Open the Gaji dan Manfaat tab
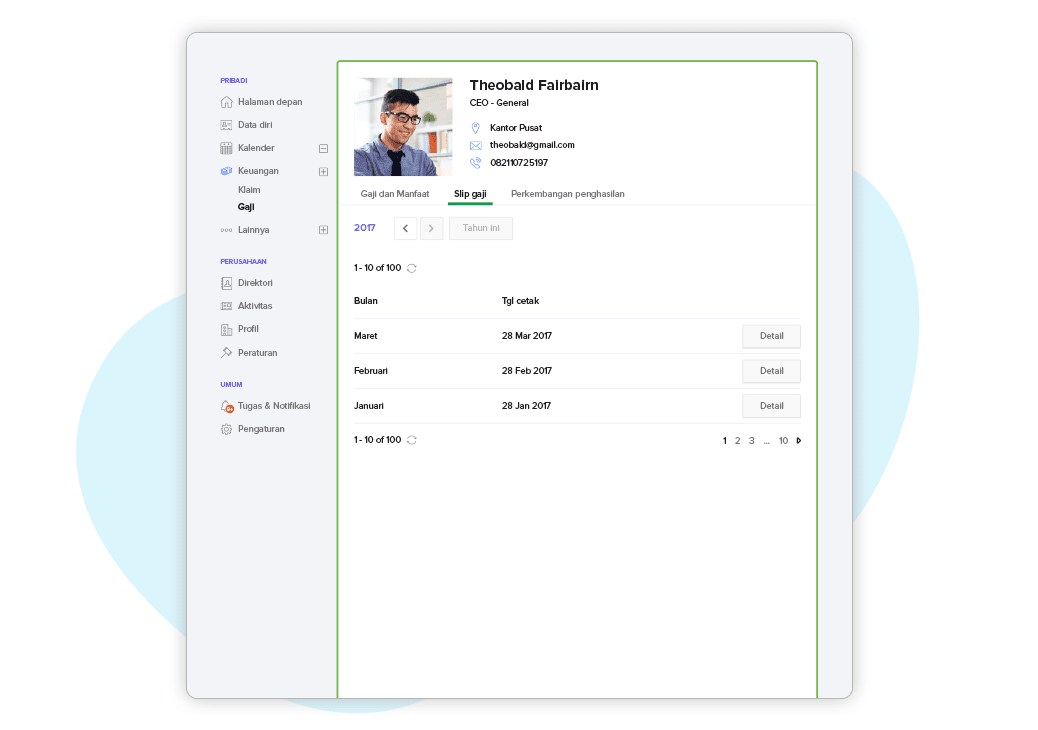 coord(395,194)
